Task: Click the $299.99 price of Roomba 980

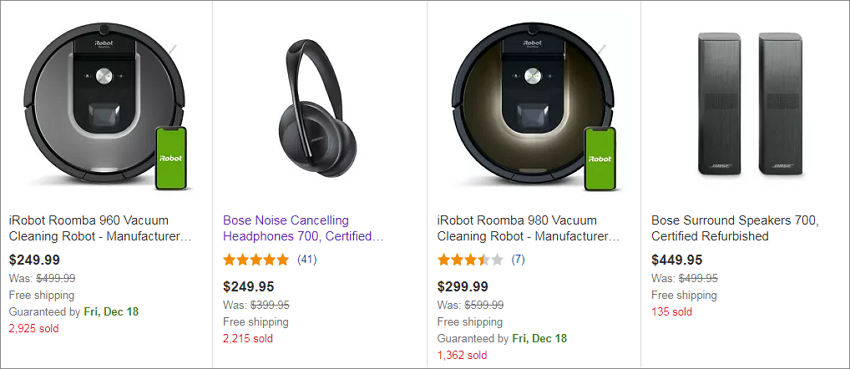Action: click(463, 286)
